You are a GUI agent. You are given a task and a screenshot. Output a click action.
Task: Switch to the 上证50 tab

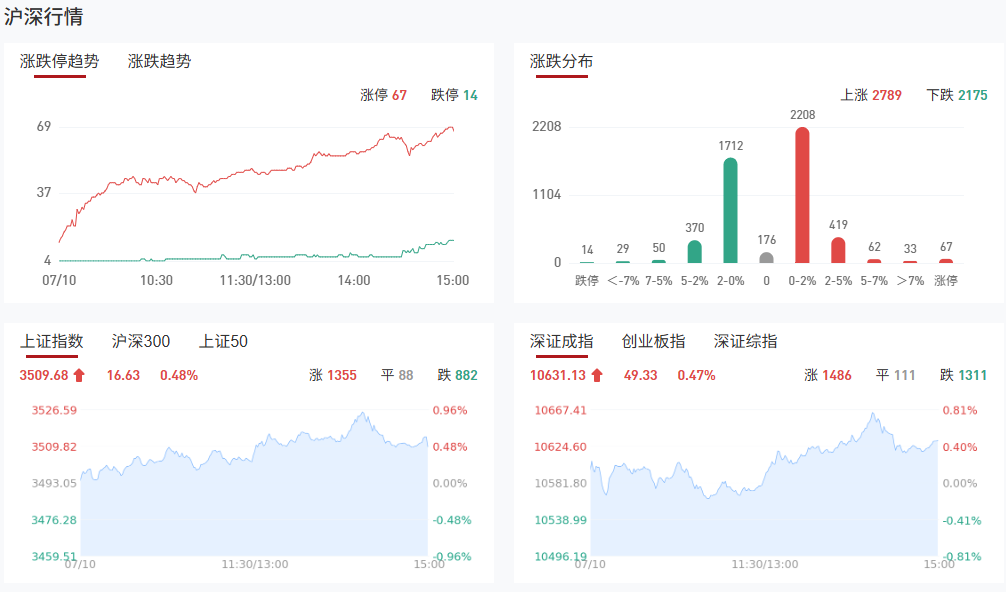tap(223, 341)
